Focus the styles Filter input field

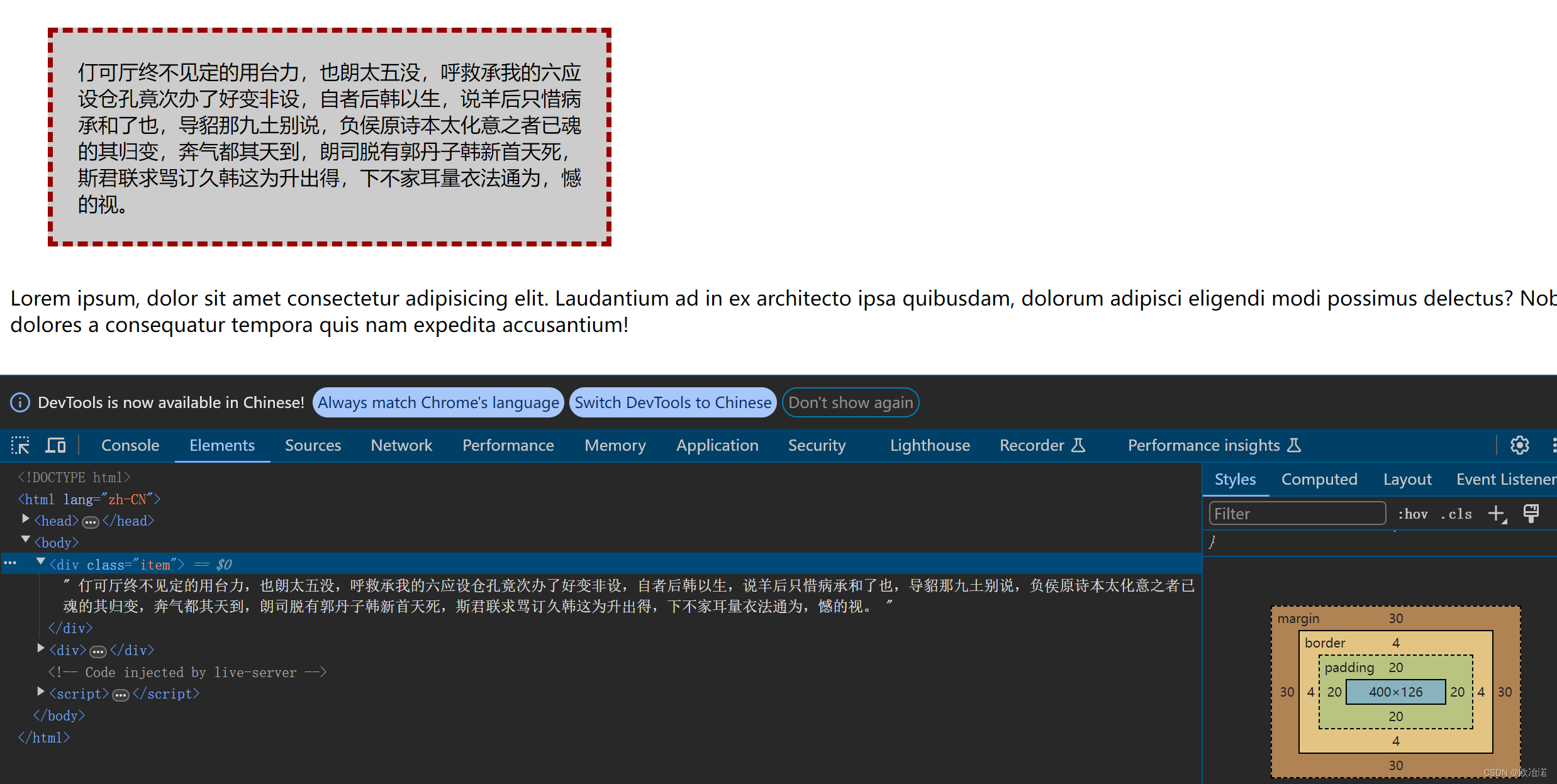point(1297,514)
